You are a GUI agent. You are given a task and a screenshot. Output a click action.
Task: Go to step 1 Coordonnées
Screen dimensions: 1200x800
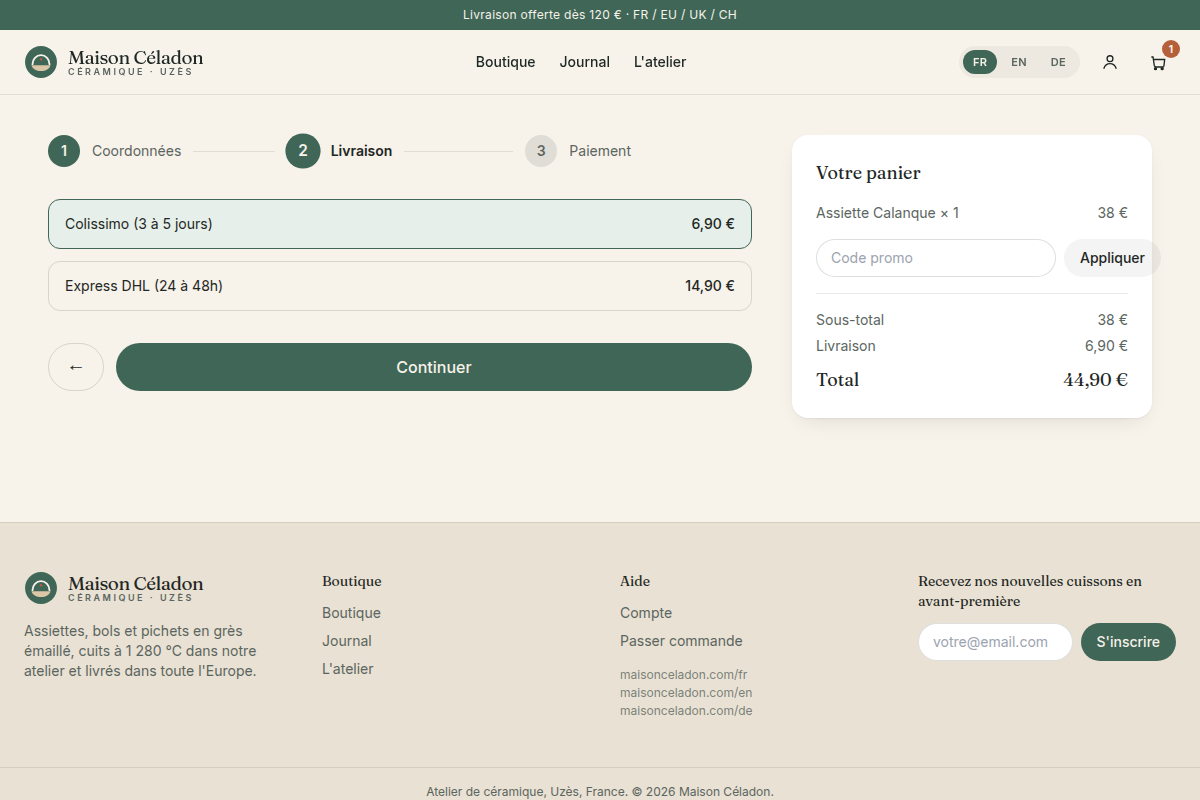click(115, 151)
